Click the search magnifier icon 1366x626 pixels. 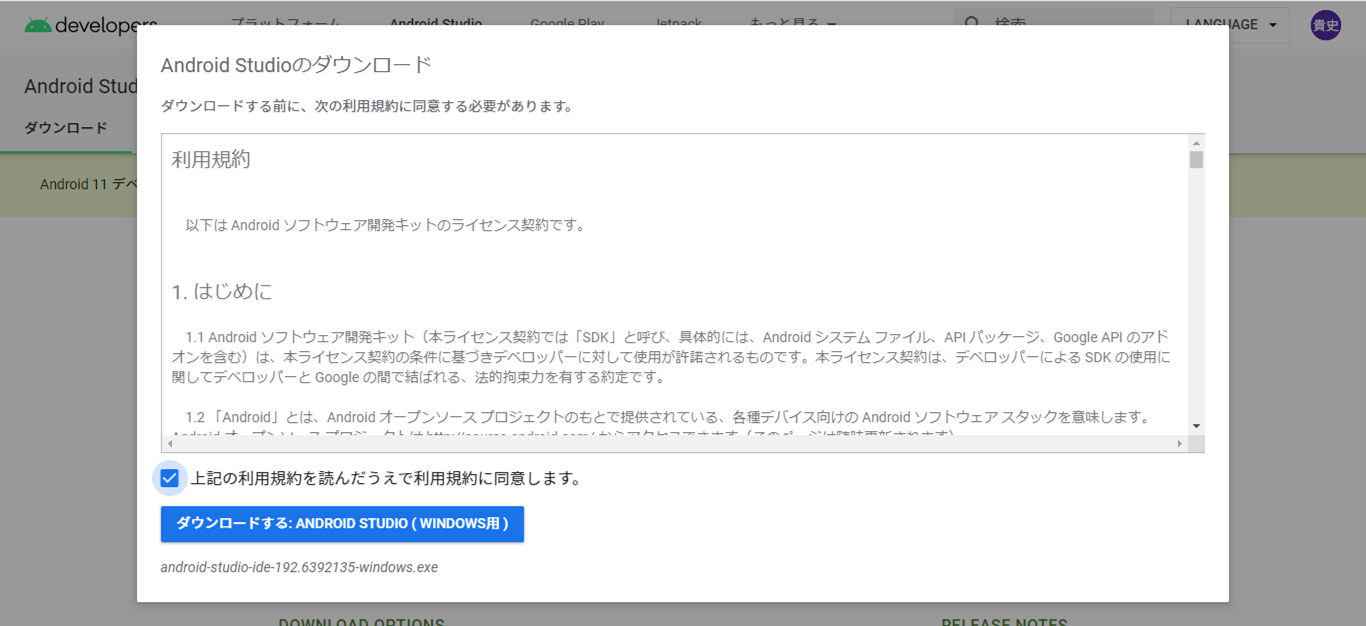click(x=972, y=24)
